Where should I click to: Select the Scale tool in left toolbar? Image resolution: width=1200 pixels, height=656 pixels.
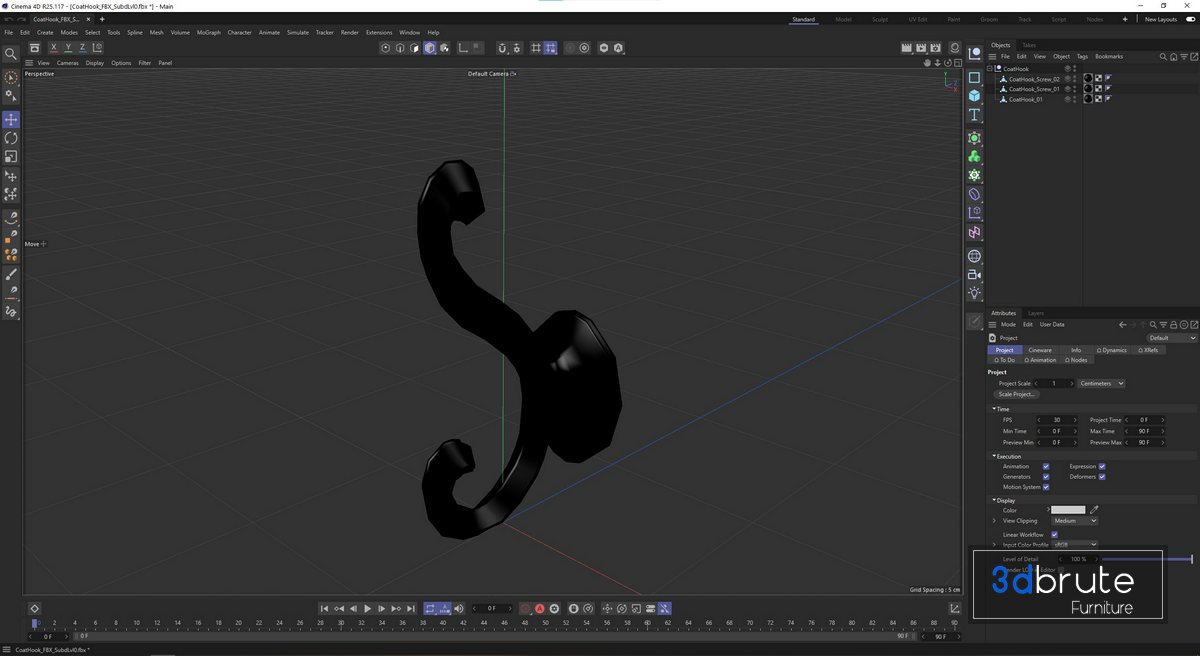[x=11, y=157]
